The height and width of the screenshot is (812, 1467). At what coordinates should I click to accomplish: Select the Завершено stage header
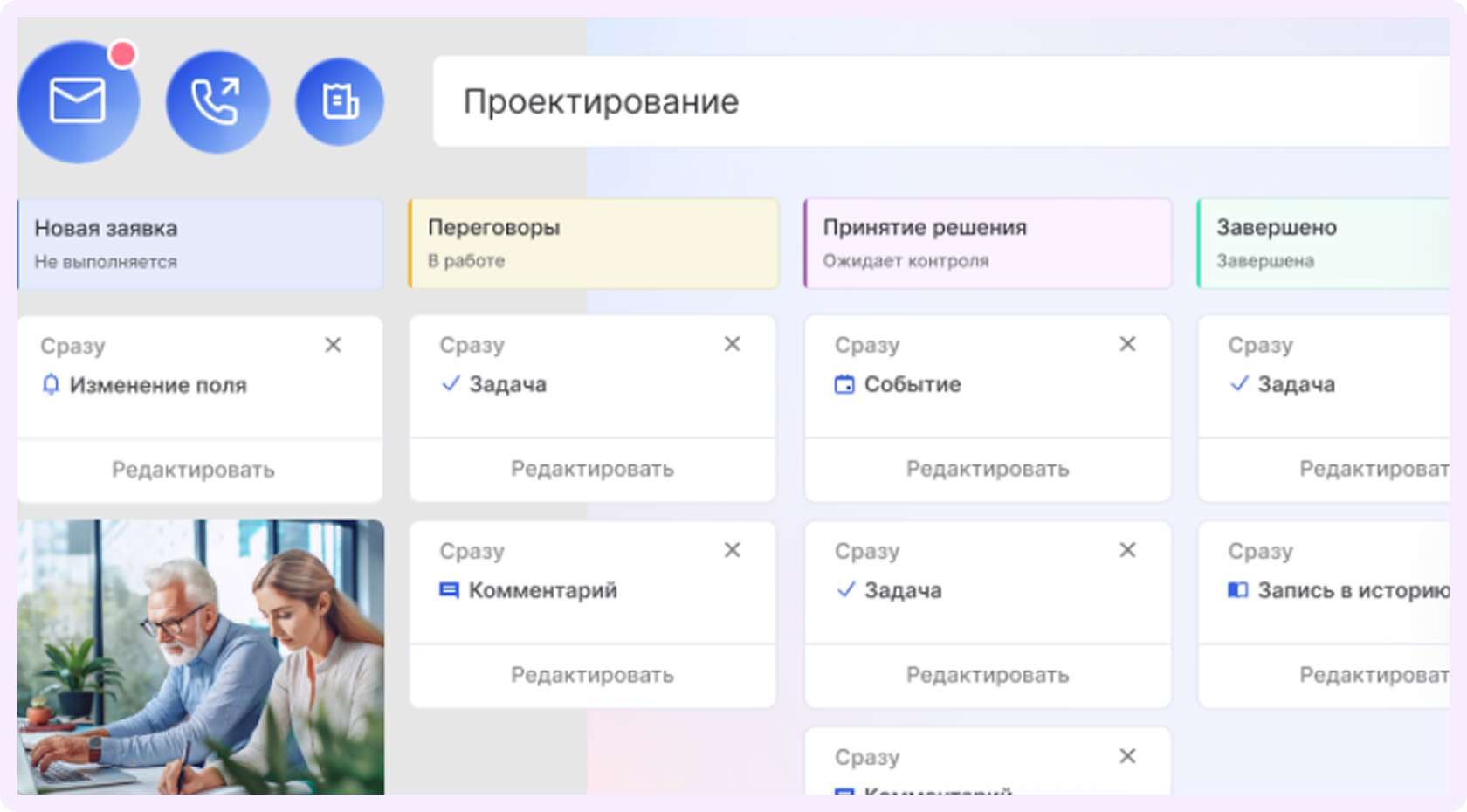point(1323,244)
